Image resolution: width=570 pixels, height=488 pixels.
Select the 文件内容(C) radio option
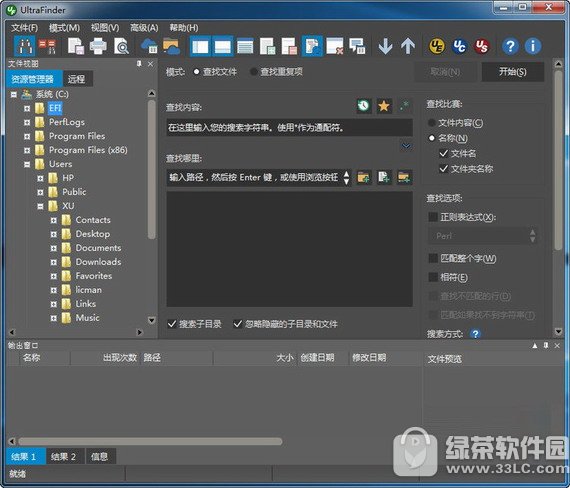tap(431, 123)
